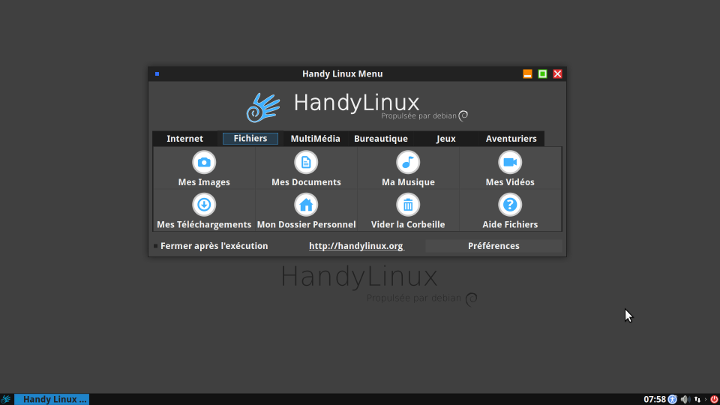This screenshot has height=405, width=720.
Task: Open Mon Dossier Personnel home folder
Action: click(306, 211)
